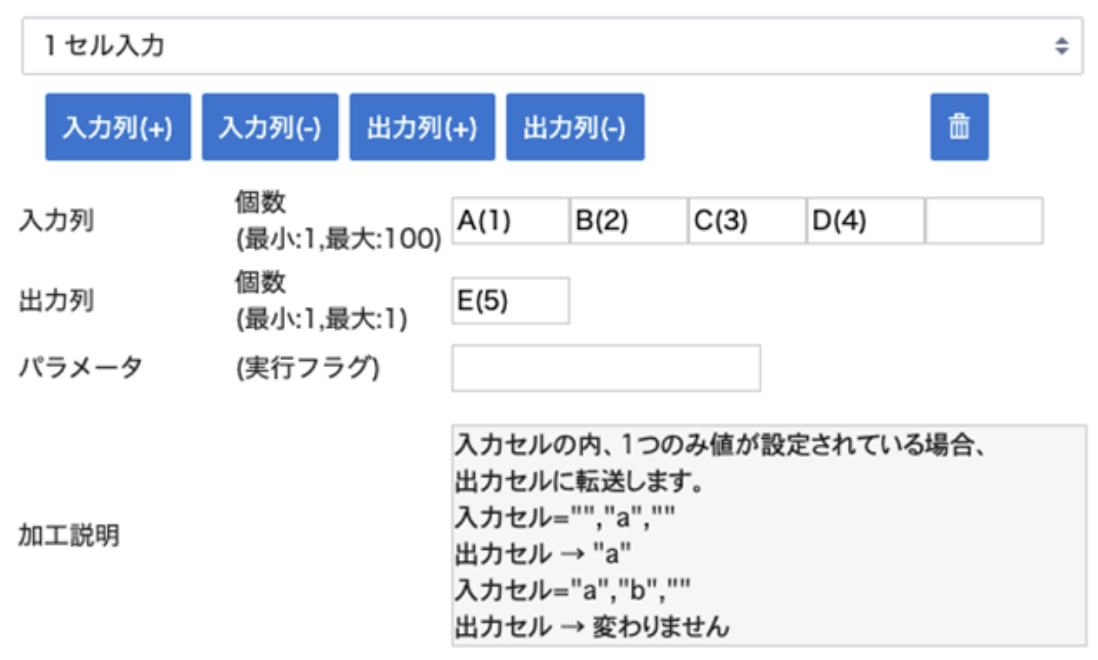Focus the C(3) input column field

[x=746, y=221]
